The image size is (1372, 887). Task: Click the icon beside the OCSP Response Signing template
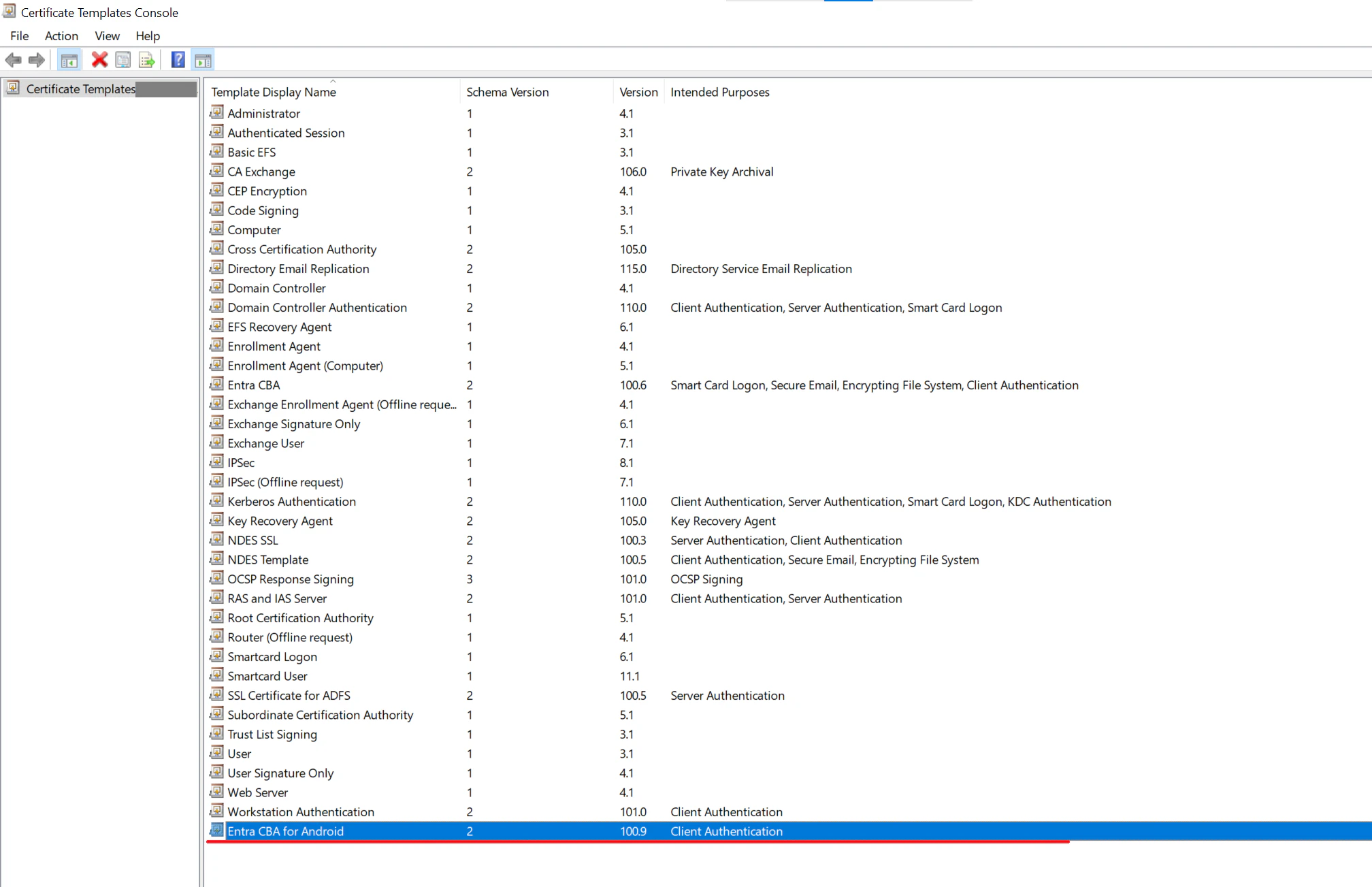pyautogui.click(x=217, y=578)
